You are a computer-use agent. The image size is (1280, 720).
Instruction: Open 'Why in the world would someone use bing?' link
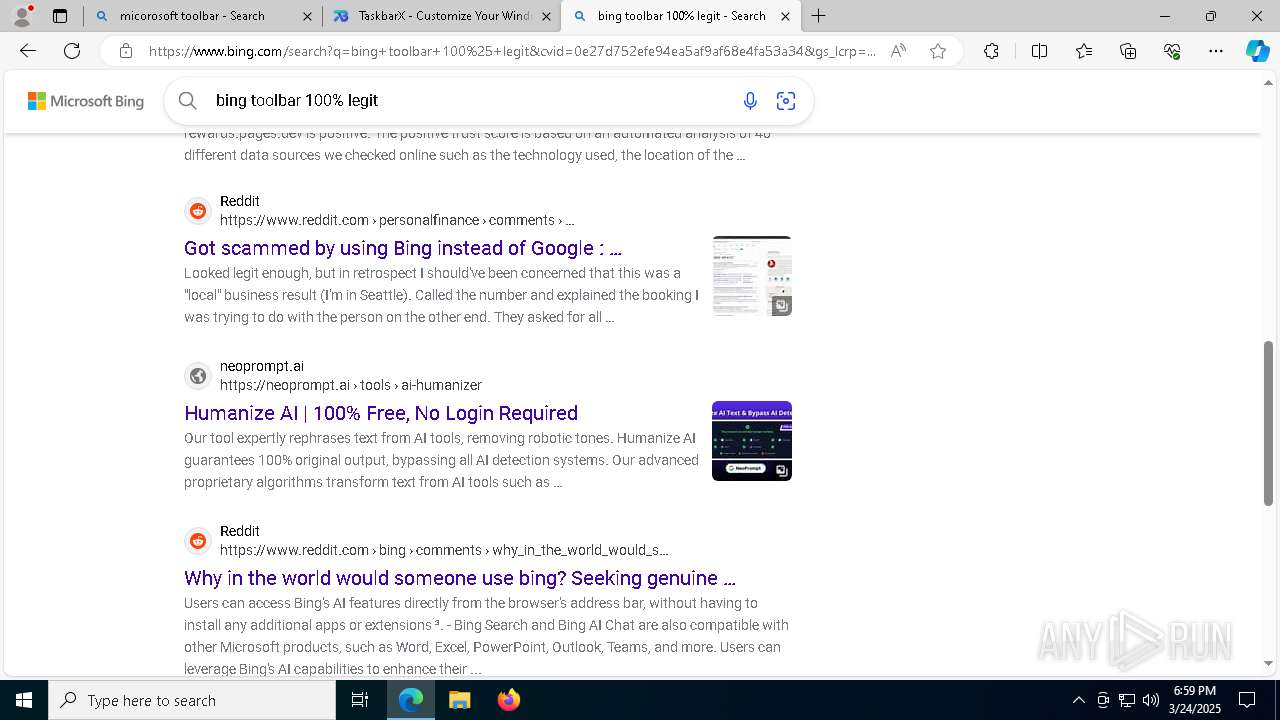[x=460, y=578]
